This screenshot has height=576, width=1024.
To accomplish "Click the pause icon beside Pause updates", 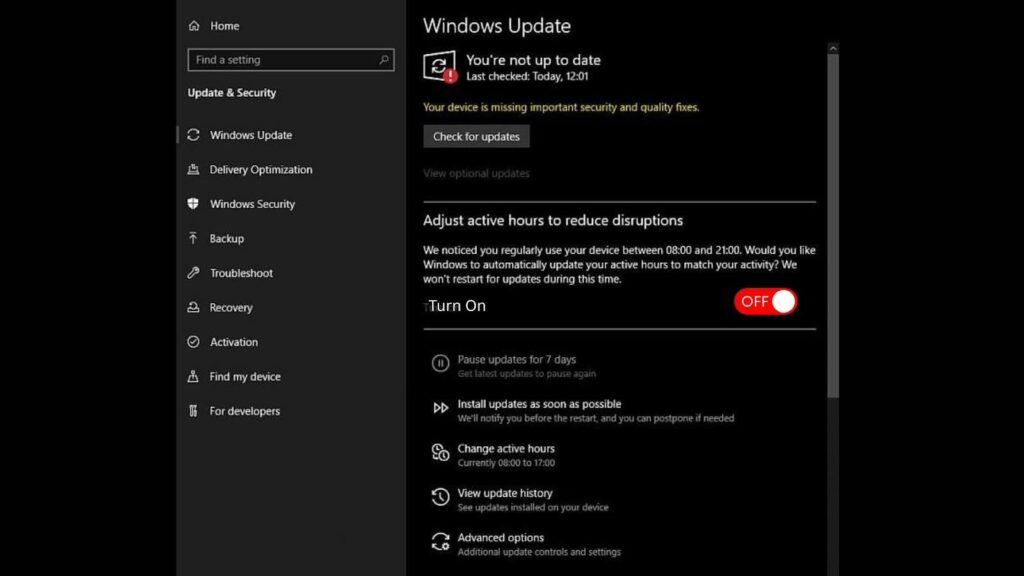I will point(440,363).
